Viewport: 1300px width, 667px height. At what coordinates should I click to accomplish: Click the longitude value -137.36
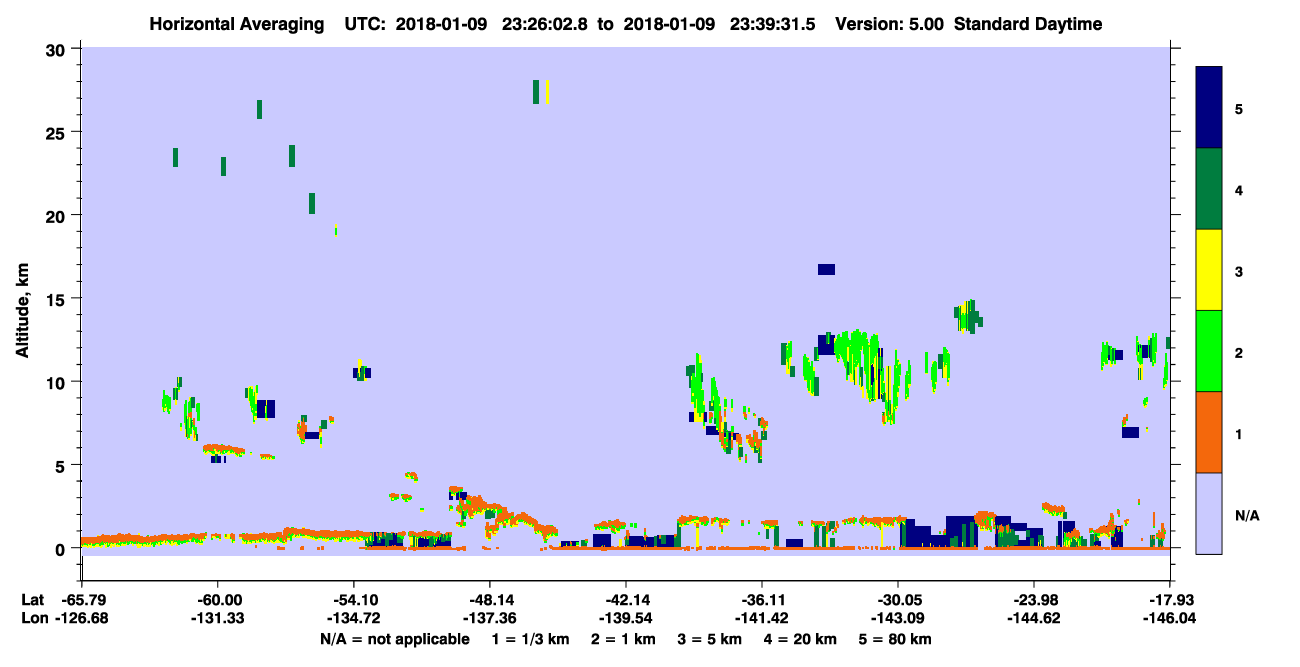click(489, 618)
